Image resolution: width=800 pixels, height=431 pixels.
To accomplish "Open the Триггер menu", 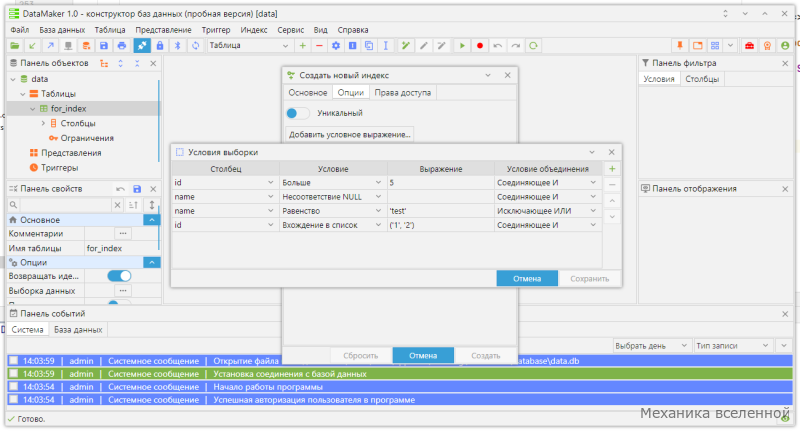I will click(216, 30).
